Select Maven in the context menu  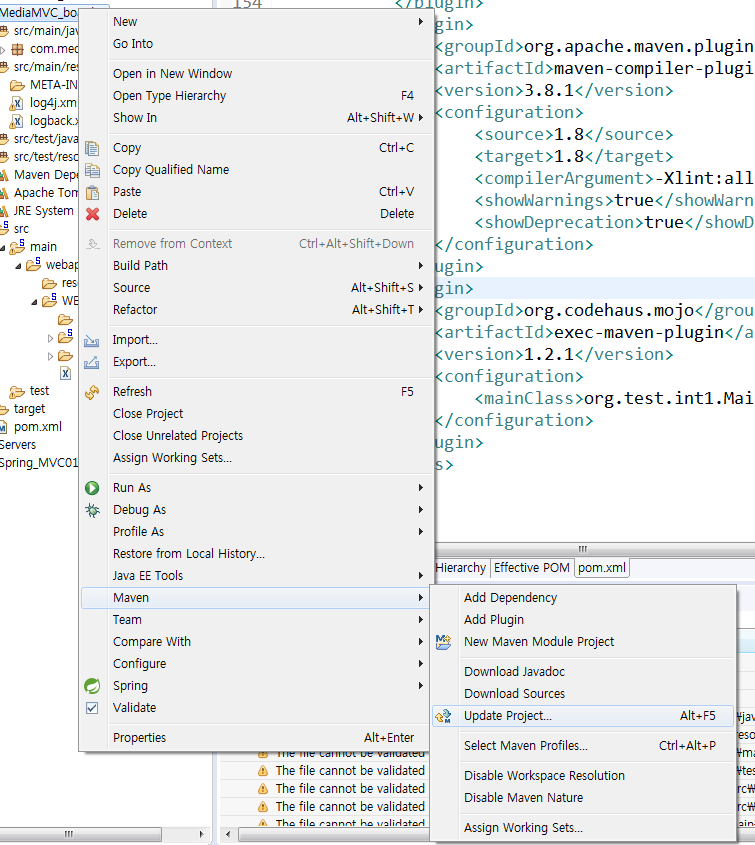[x=256, y=598]
